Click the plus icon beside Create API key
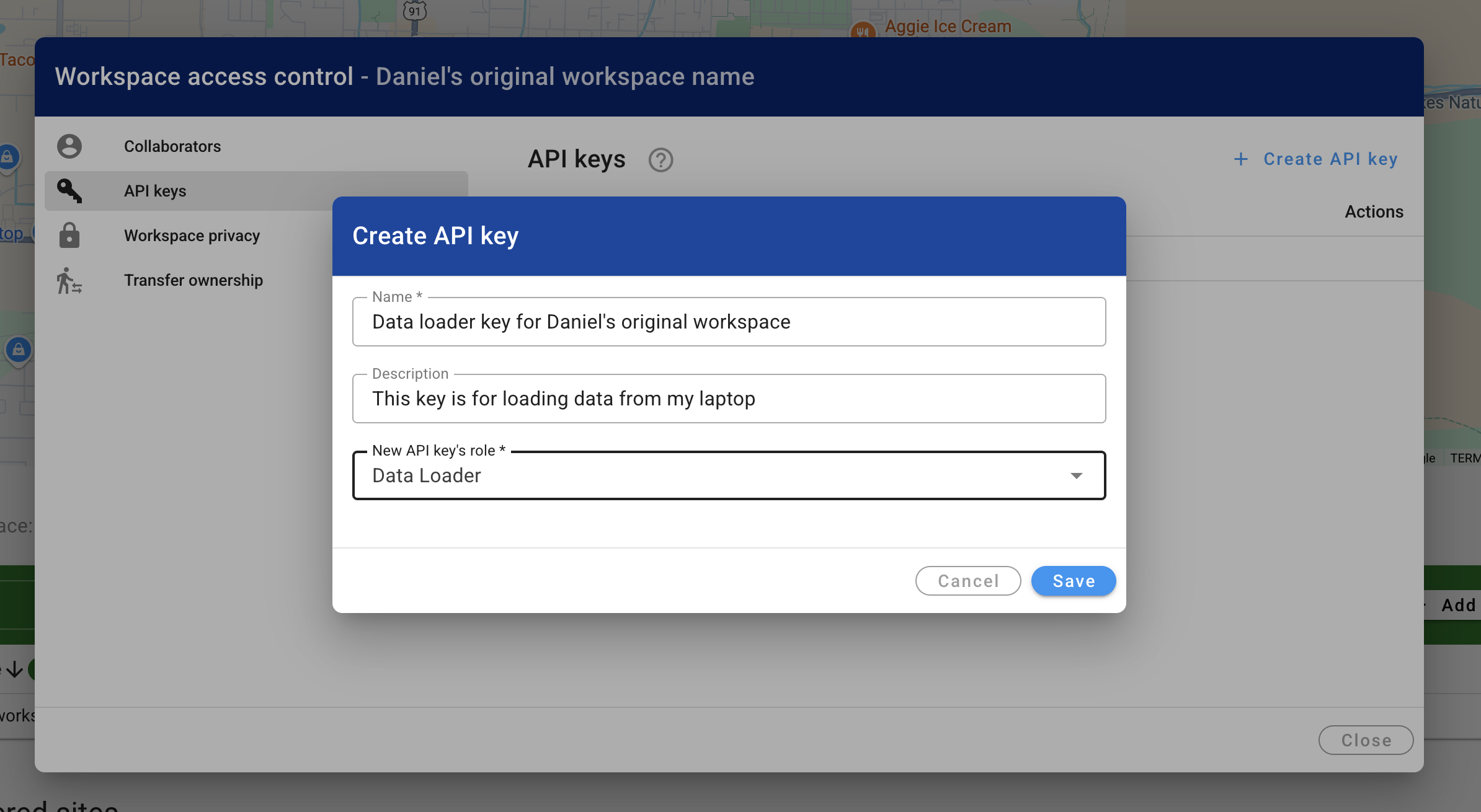The height and width of the screenshot is (812, 1481). 1241,159
